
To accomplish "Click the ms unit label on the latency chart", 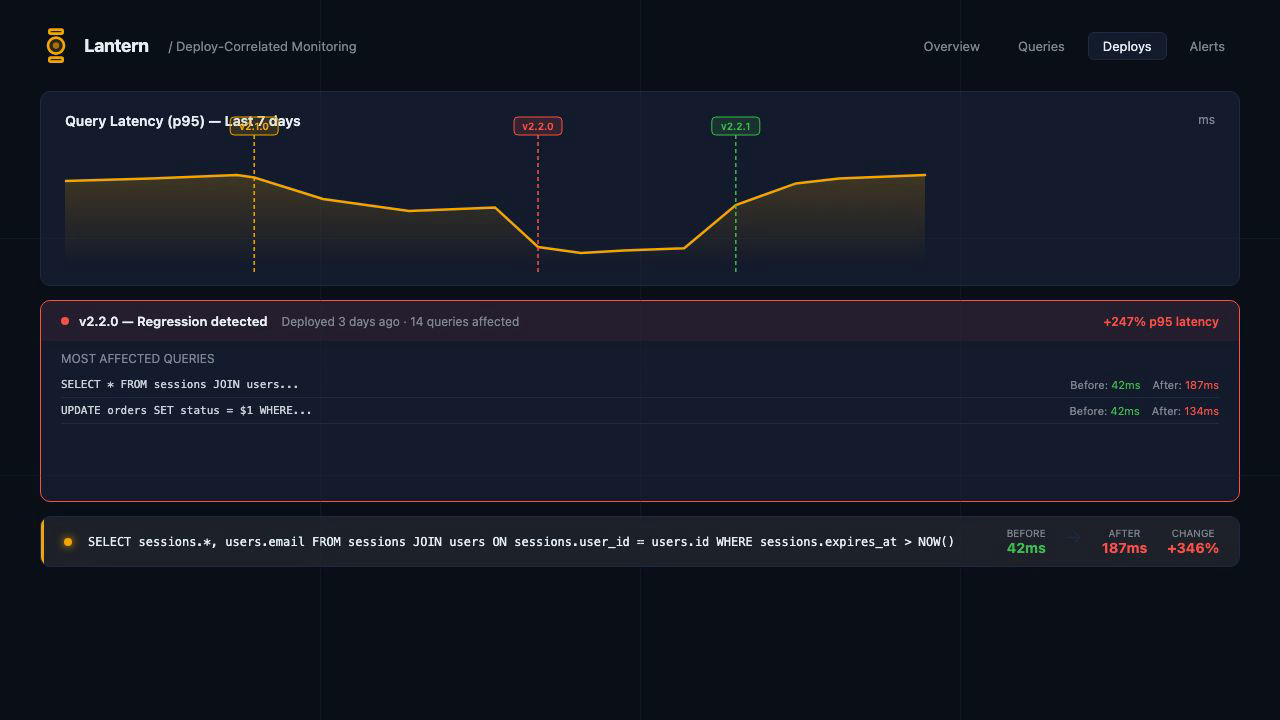I will coord(1206,119).
